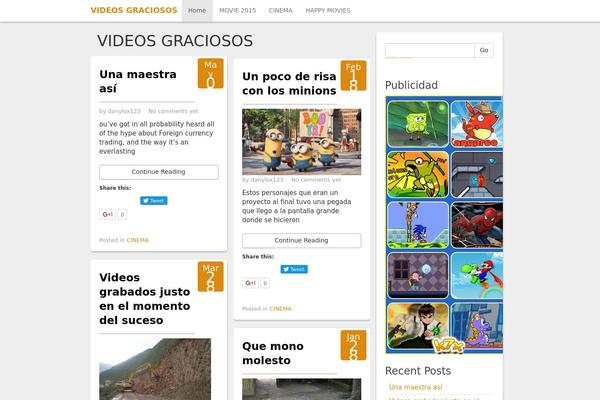Click the Mar 28 date badge
Image resolution: width=600 pixels, height=400 pixels.
pyautogui.click(x=210, y=276)
